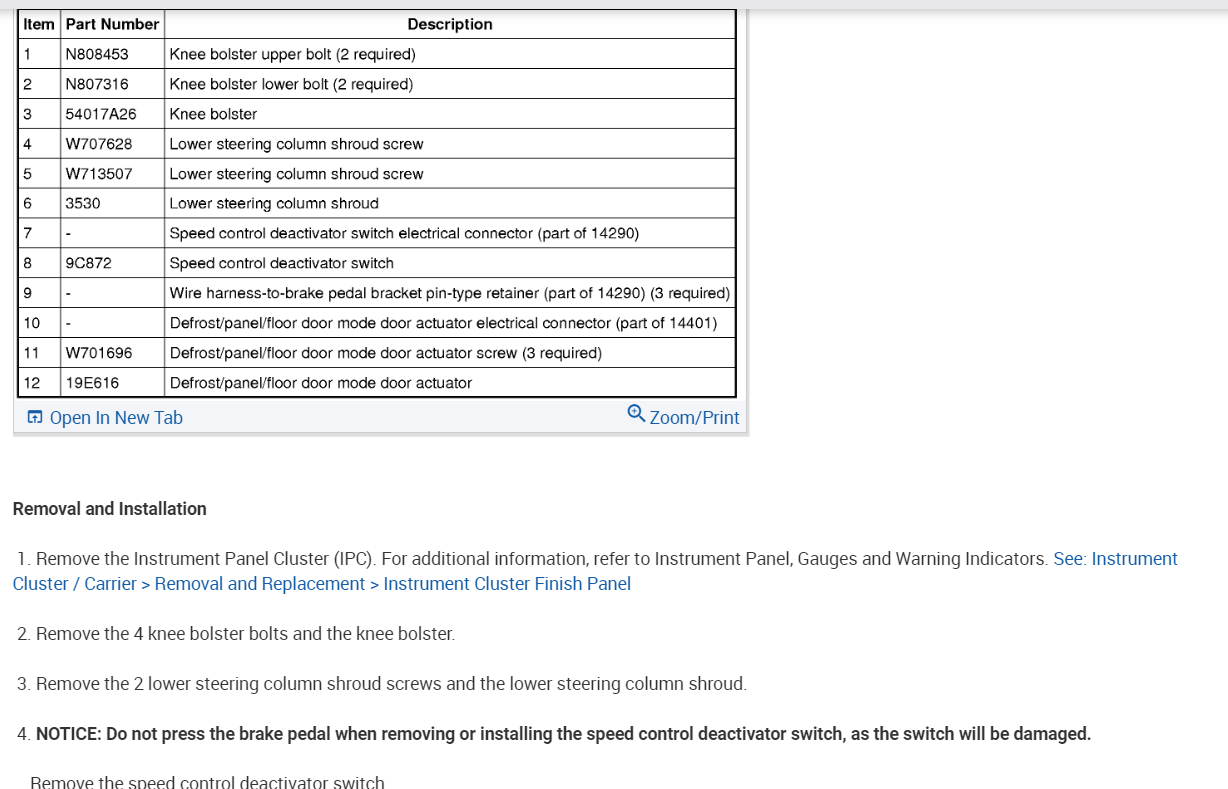The width and height of the screenshot is (1228, 789).
Task: Select mode door actuator screw (3 required) text
Action: click(386, 353)
